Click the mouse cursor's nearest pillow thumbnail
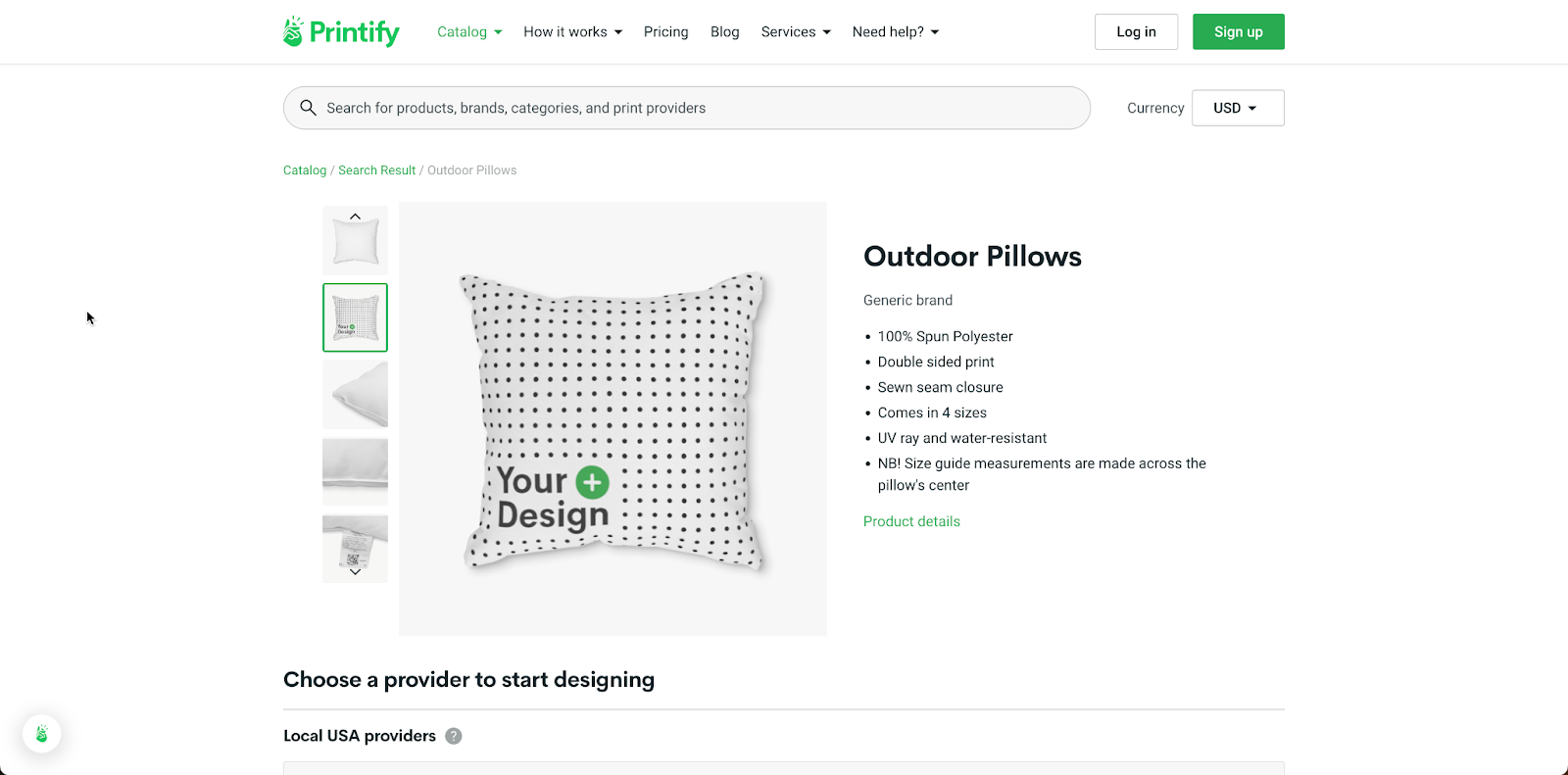The width and height of the screenshot is (1568, 775). [355, 317]
